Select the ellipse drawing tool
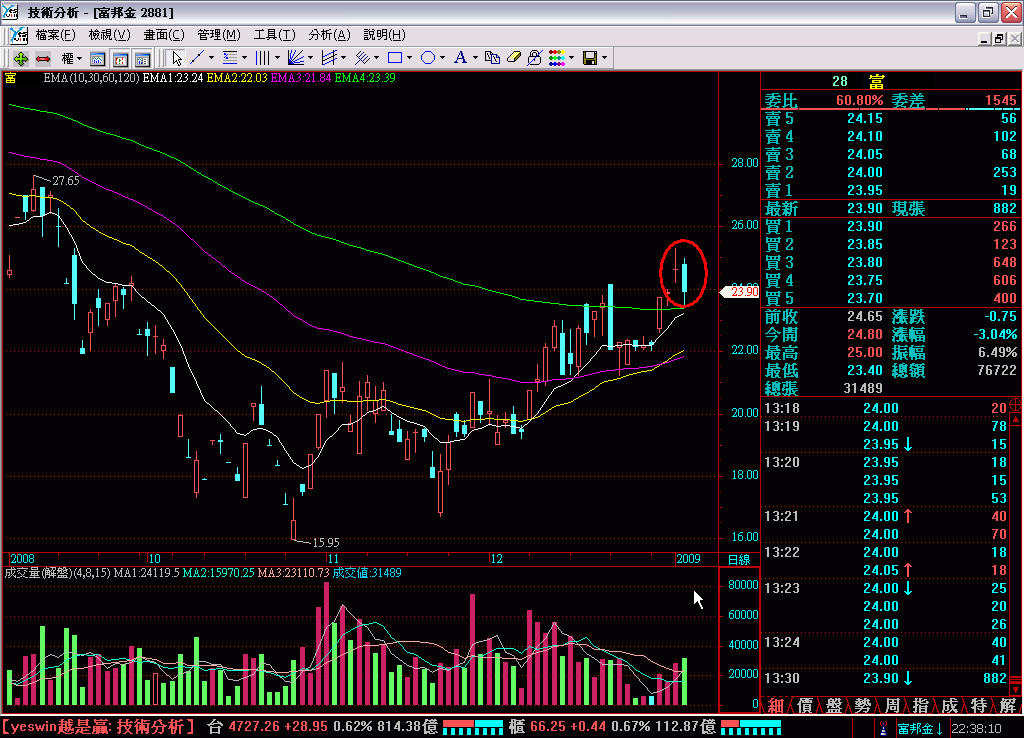The image size is (1024, 738). (428, 58)
